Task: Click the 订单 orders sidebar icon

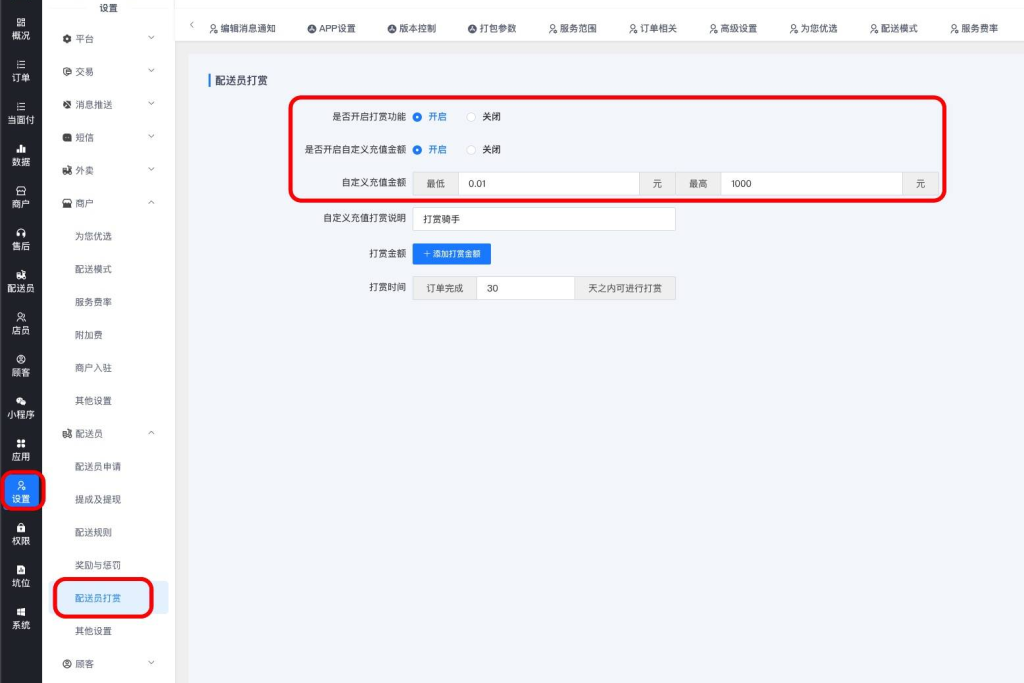Action: (20, 70)
